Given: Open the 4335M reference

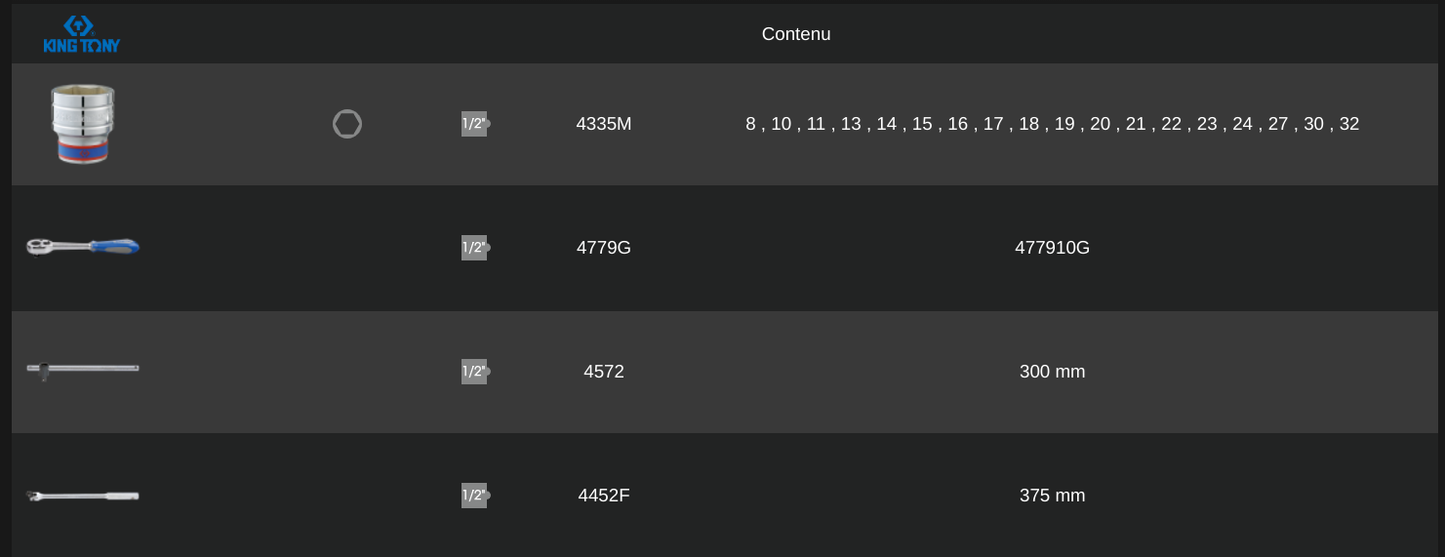Looking at the screenshot, I should tap(604, 124).
